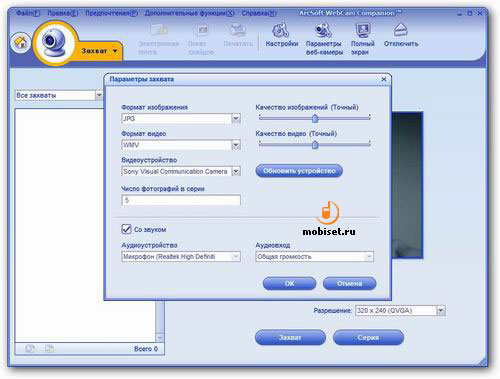Click Обновить устройство button
The height and width of the screenshot is (379, 500).
(x=299, y=171)
